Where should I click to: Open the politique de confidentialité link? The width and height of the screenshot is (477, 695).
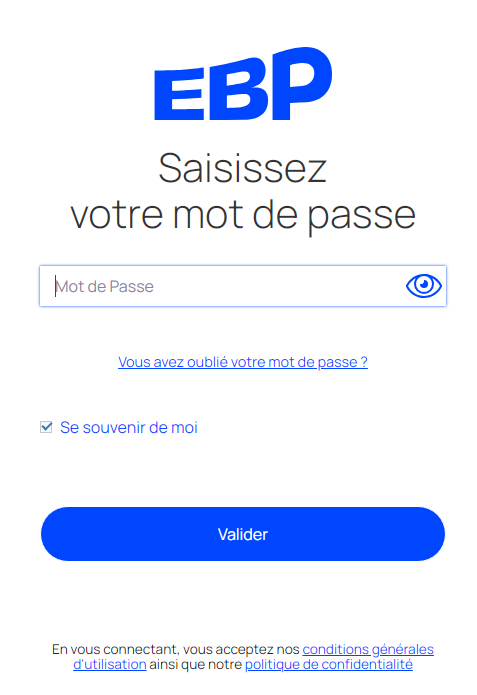329,664
